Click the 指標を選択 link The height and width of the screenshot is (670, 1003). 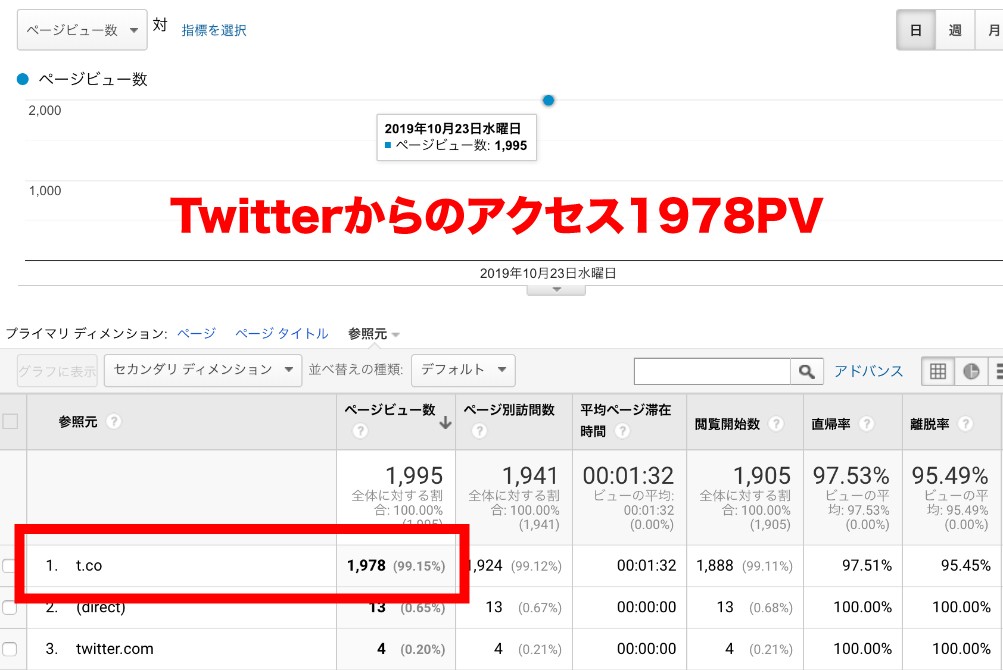214,30
